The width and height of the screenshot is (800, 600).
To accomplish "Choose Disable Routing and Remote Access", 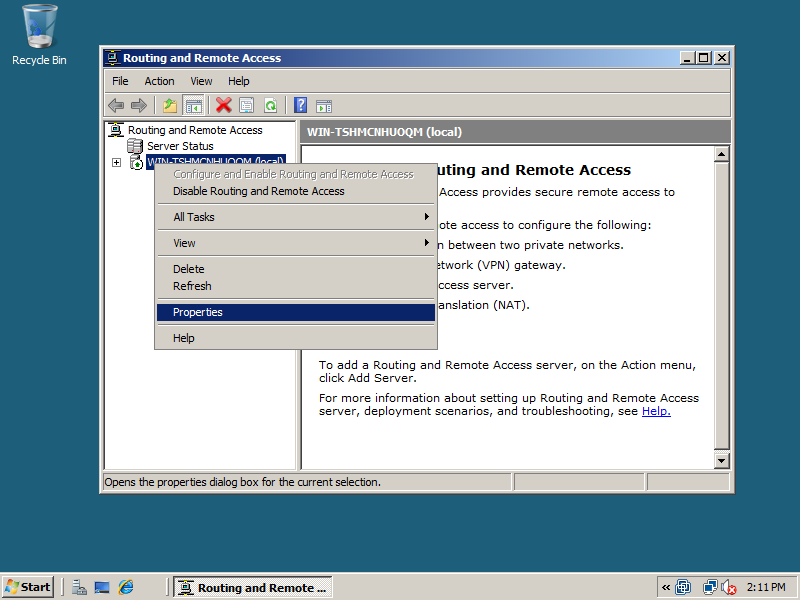I will (x=296, y=191).
